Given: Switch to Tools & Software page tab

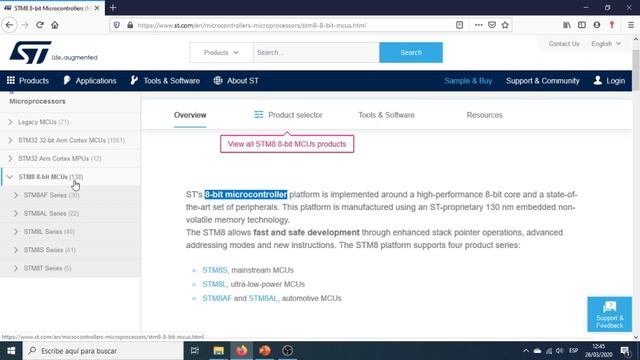Looking at the screenshot, I should [387, 115].
